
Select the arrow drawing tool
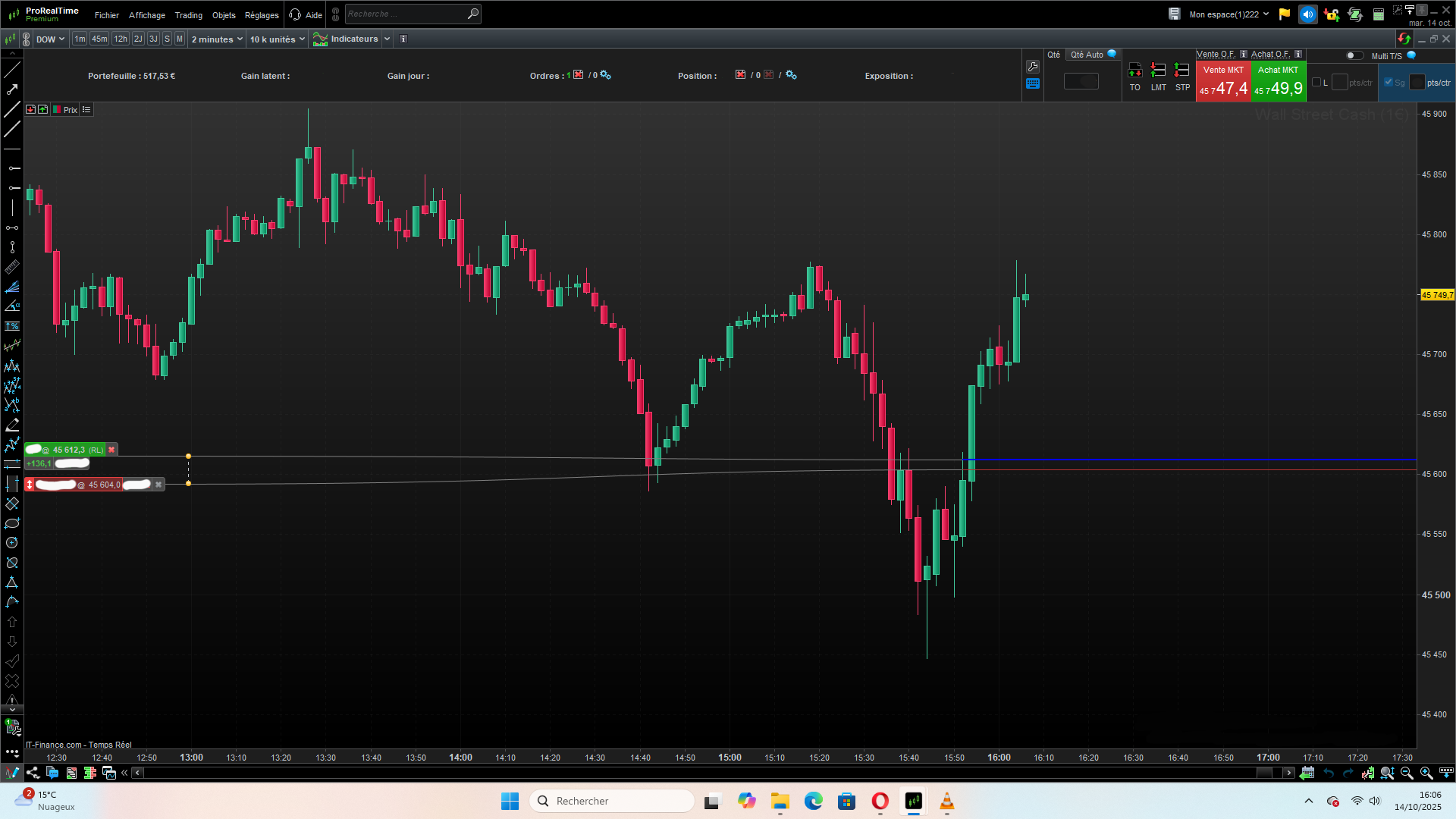(x=12, y=89)
